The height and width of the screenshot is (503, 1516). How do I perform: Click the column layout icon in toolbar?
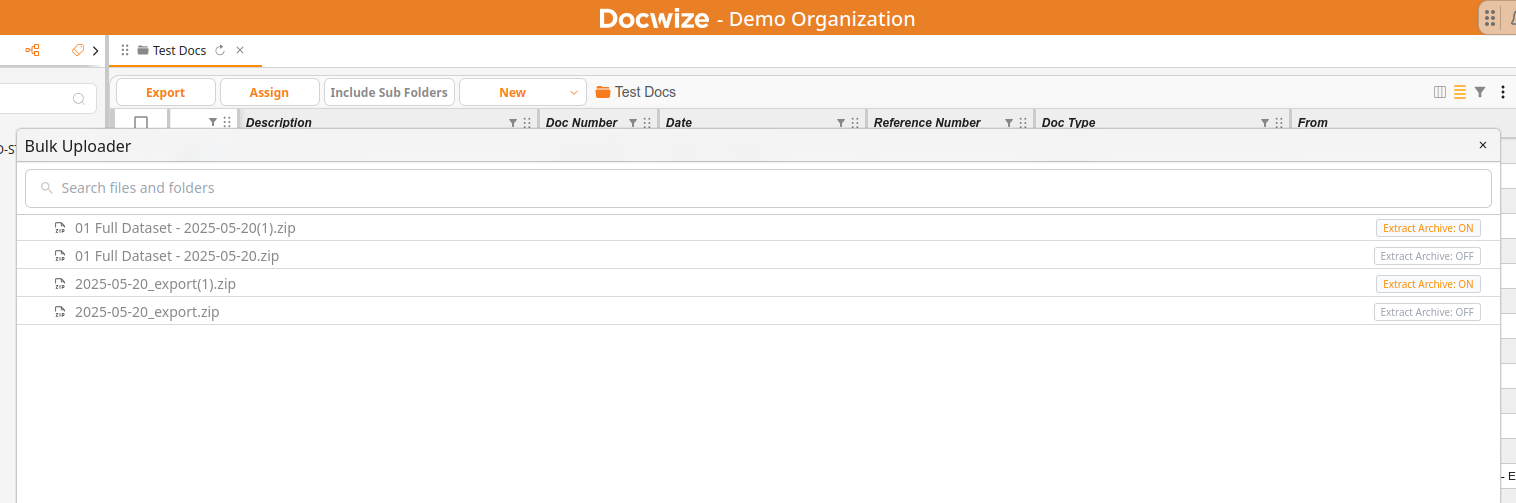tap(1440, 92)
